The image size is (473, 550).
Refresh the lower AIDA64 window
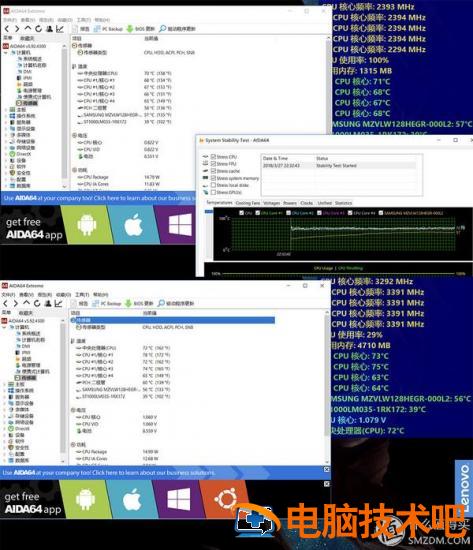[37, 303]
